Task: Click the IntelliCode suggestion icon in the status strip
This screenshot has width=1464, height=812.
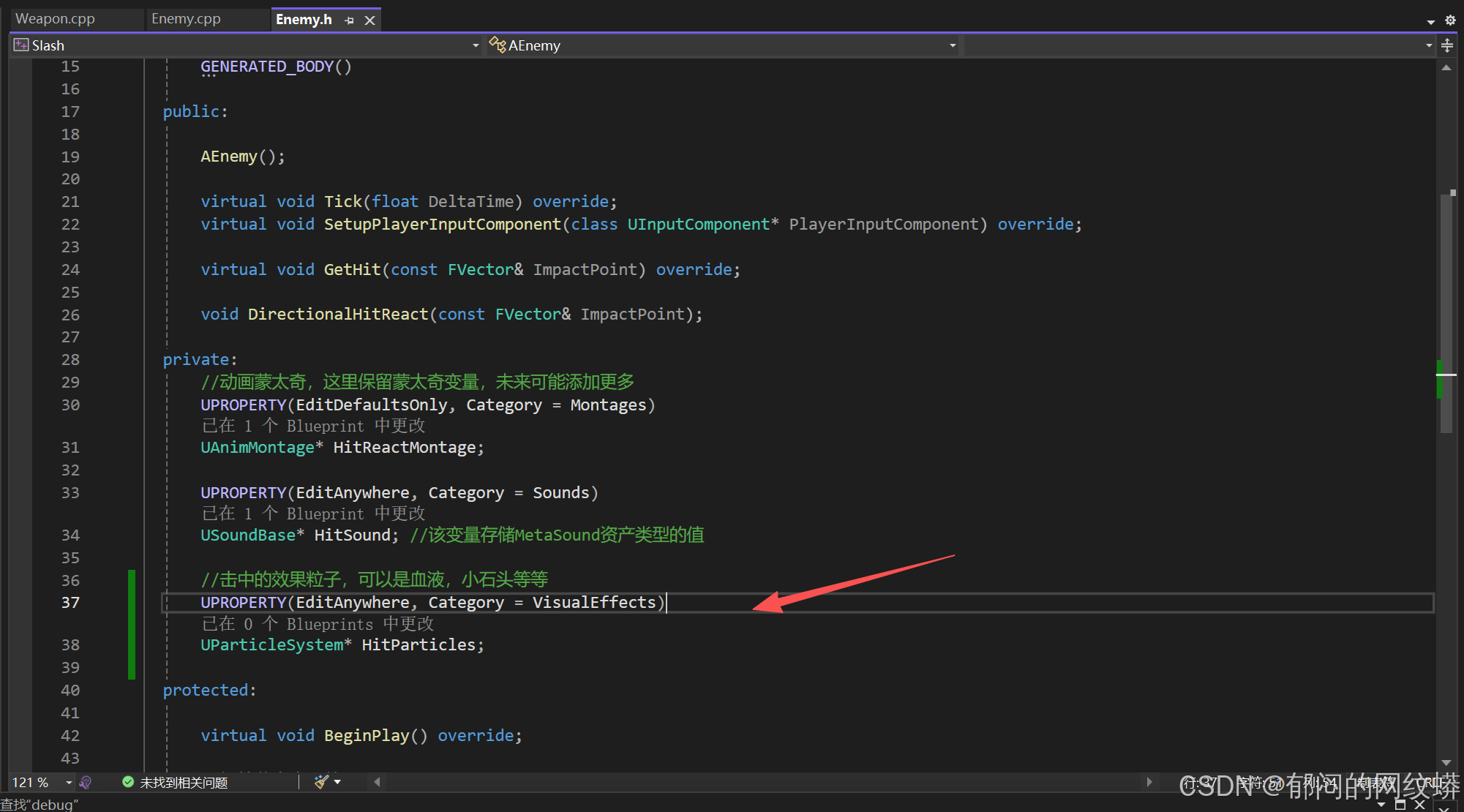Action: [86, 782]
